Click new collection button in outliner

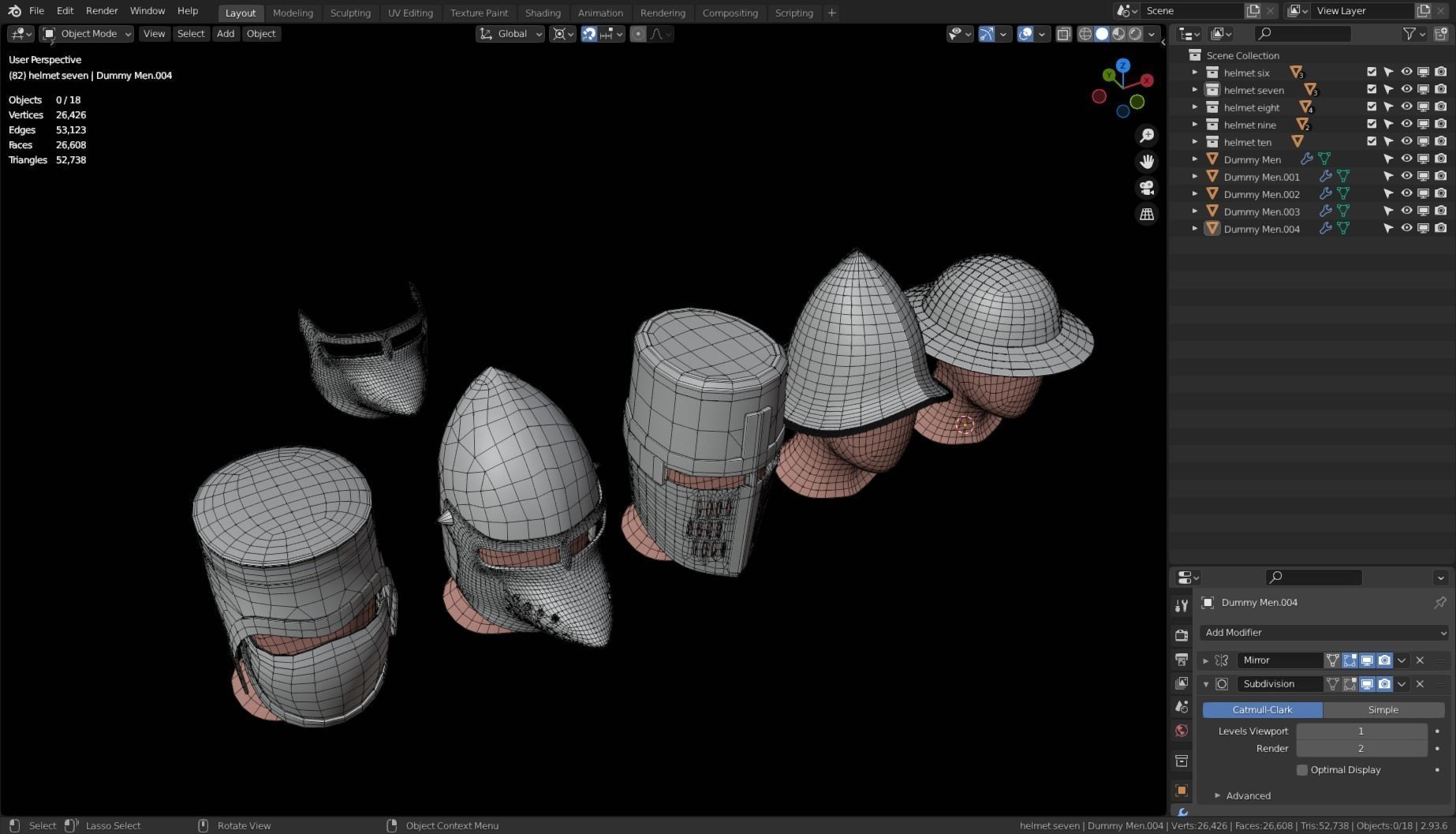click(1441, 34)
